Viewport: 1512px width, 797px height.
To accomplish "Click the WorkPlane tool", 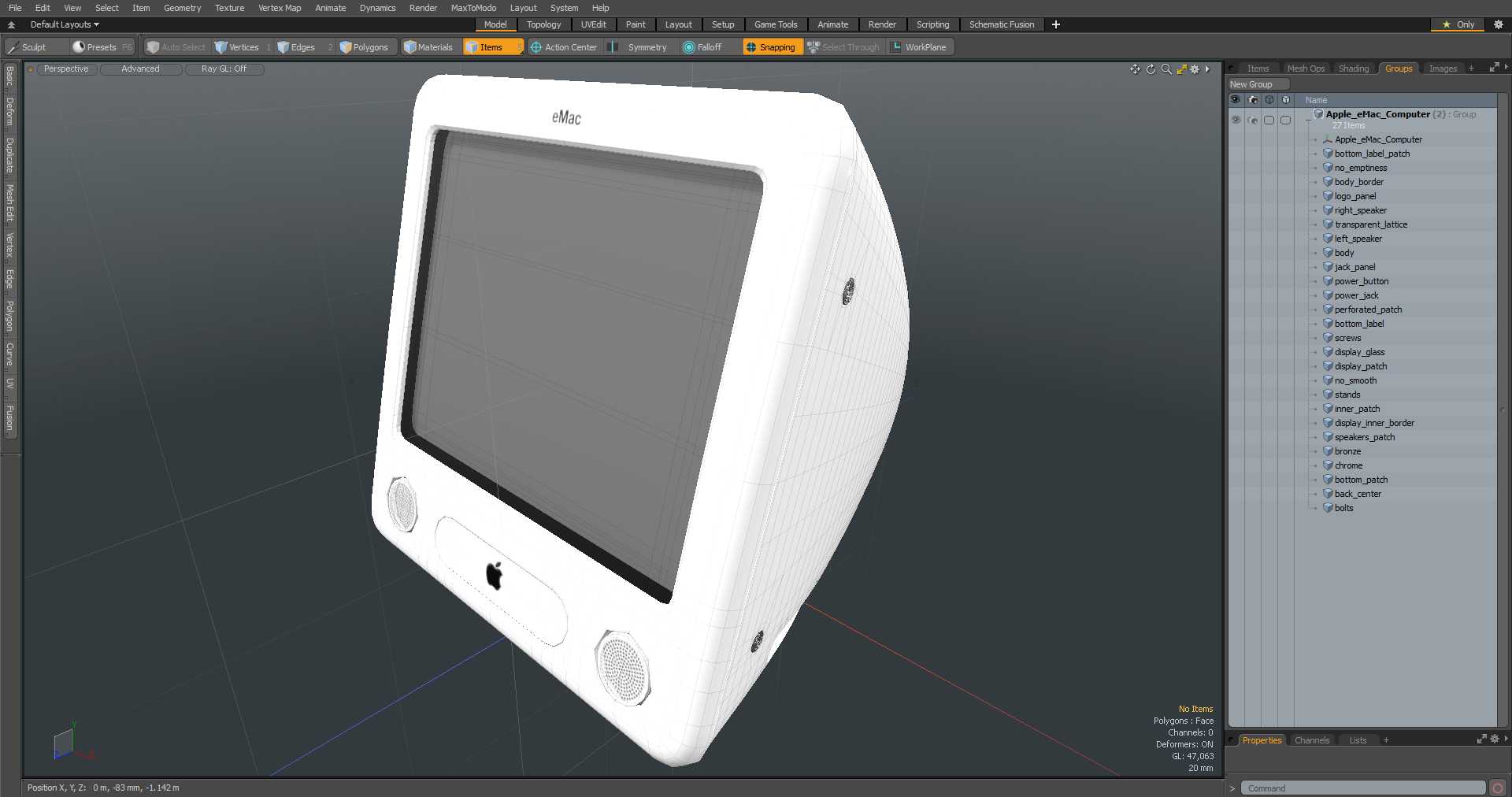I will coord(920,47).
